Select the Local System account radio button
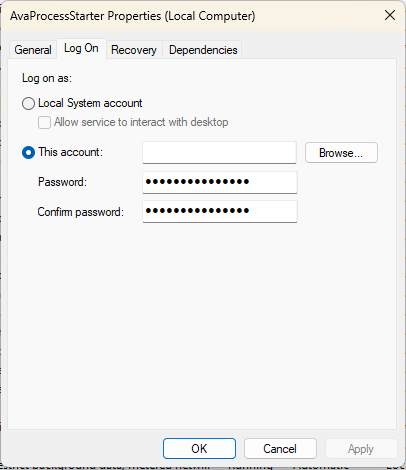Viewport: 406px width, 470px height. [28, 103]
